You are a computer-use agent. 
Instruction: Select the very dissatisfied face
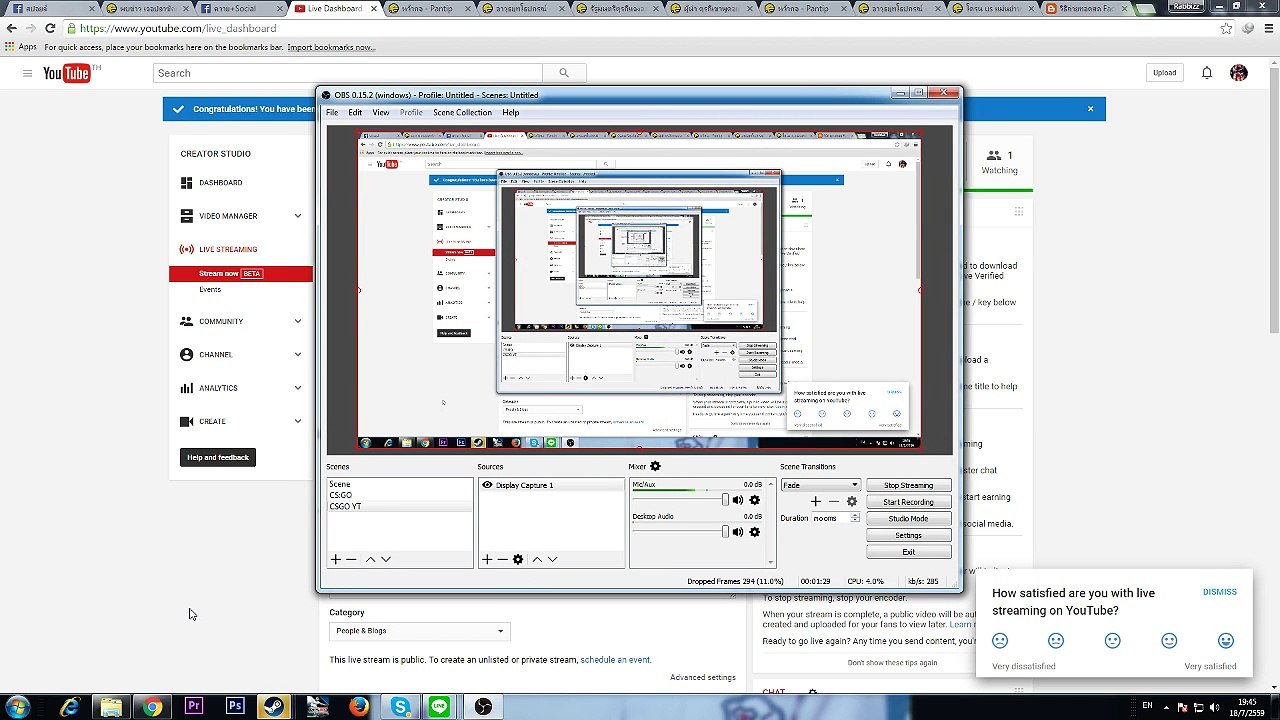click(1000, 641)
